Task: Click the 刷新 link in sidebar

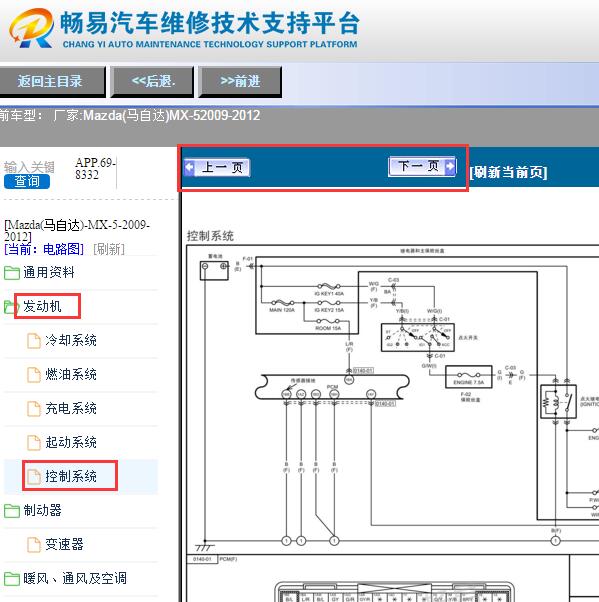Action: click(x=109, y=249)
